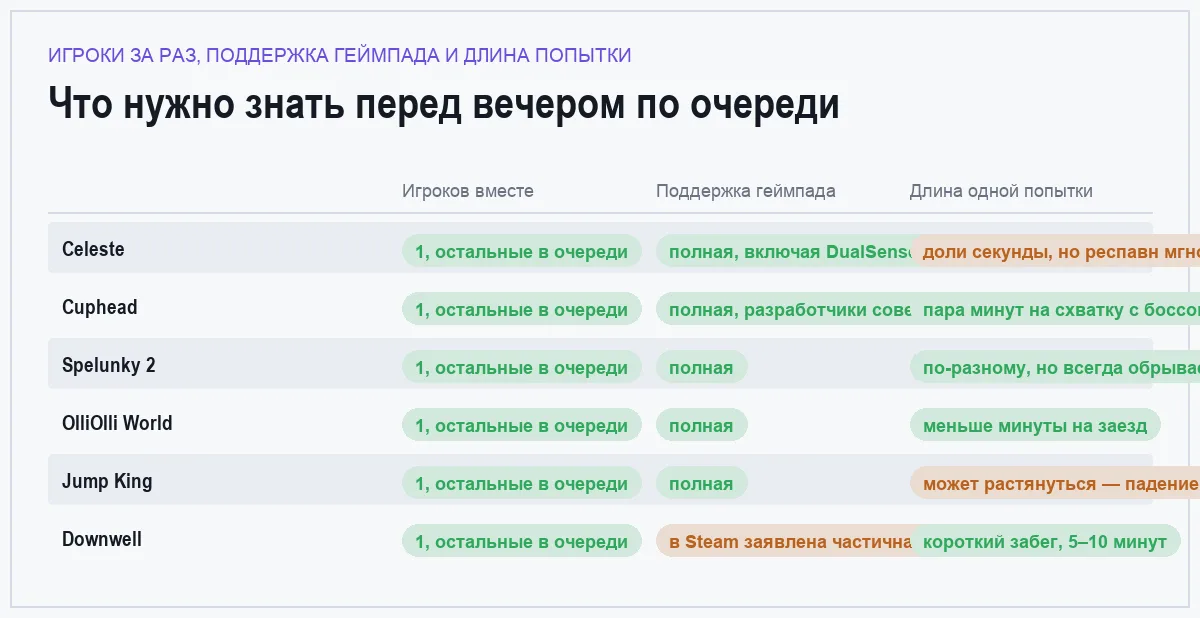Click Celeste's 'полная, включая DualSense' cell
The height and width of the screenshot is (618, 1200).
click(783, 251)
